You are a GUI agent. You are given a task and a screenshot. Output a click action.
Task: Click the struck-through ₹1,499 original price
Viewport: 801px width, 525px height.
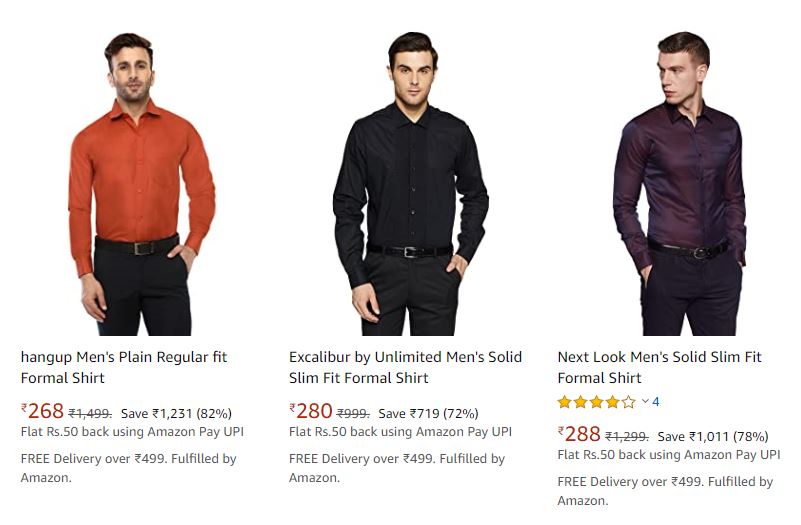pyautogui.click(x=90, y=413)
